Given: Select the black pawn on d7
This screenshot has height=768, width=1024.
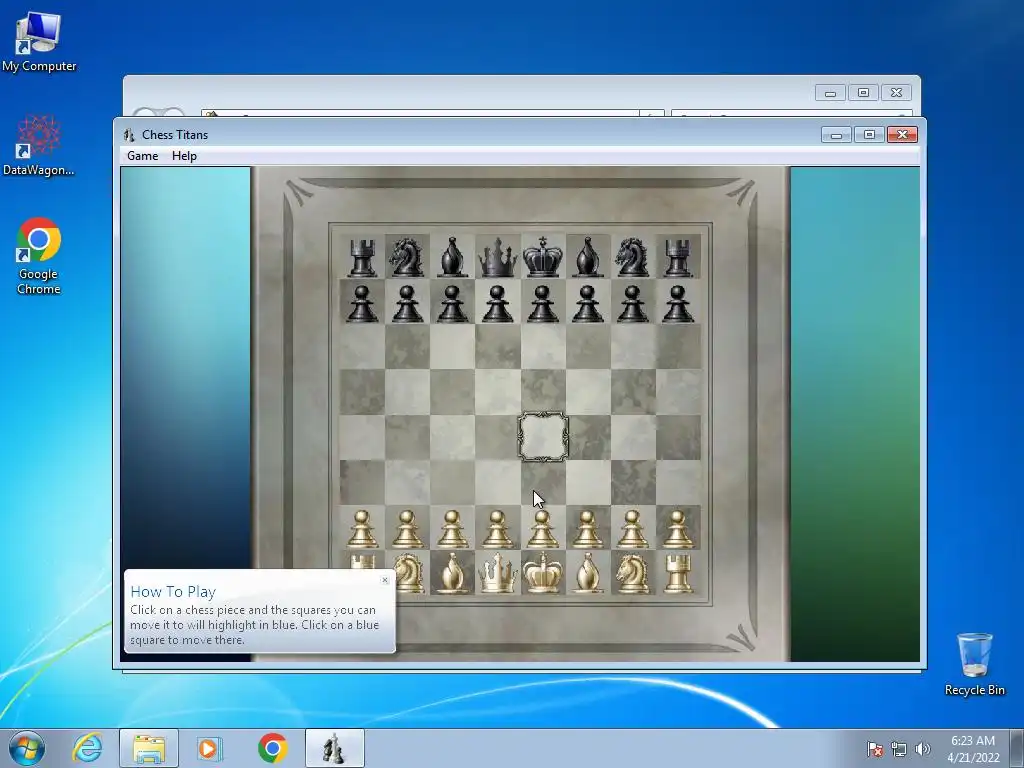Looking at the screenshot, I should 498,304.
